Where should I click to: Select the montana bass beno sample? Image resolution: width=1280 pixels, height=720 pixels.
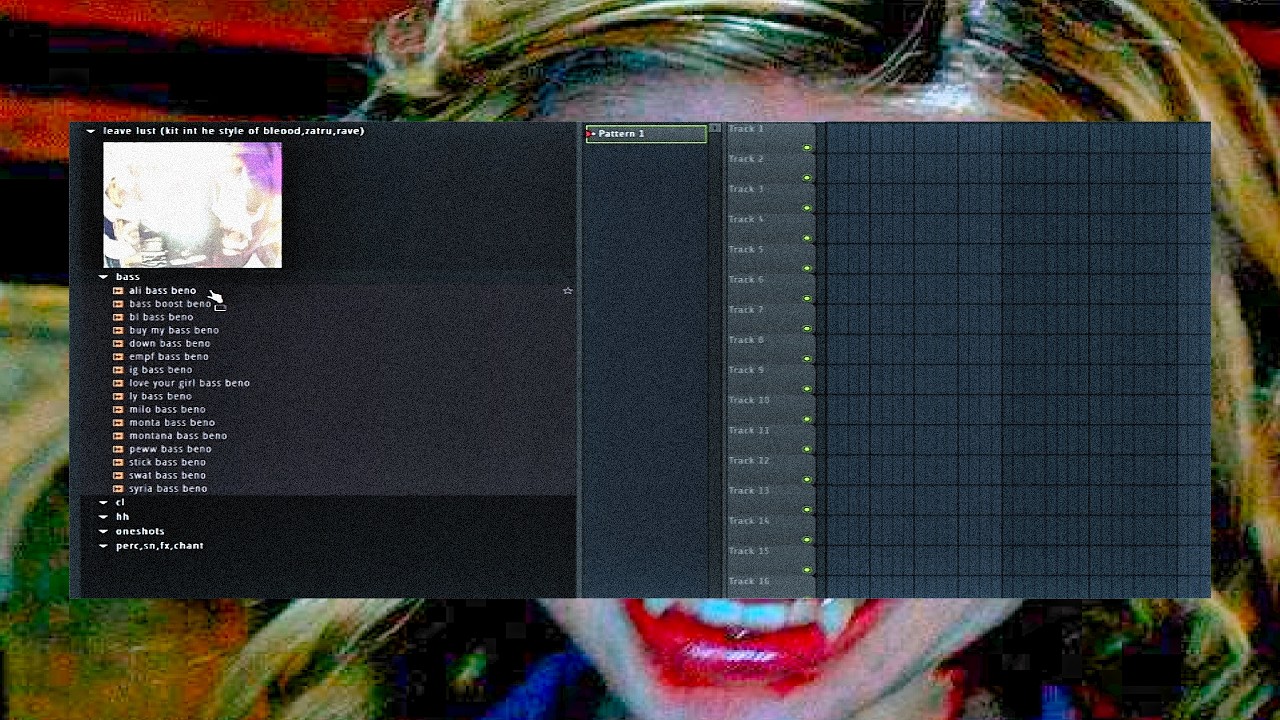pyautogui.click(x=178, y=436)
